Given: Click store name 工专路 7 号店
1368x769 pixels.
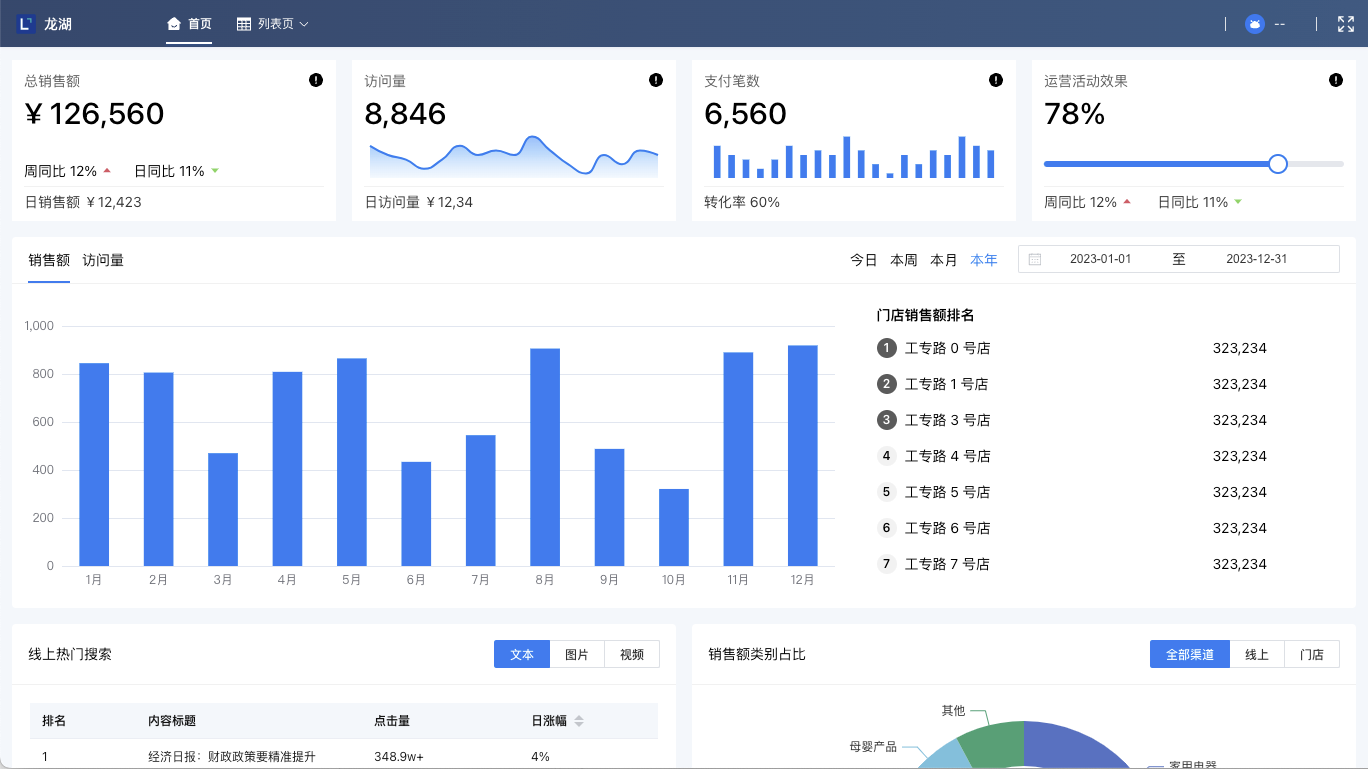Looking at the screenshot, I should (x=947, y=564).
